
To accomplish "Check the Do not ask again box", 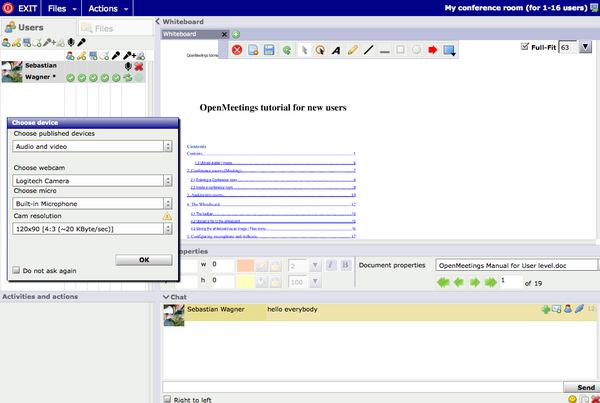I will (x=16, y=269).
